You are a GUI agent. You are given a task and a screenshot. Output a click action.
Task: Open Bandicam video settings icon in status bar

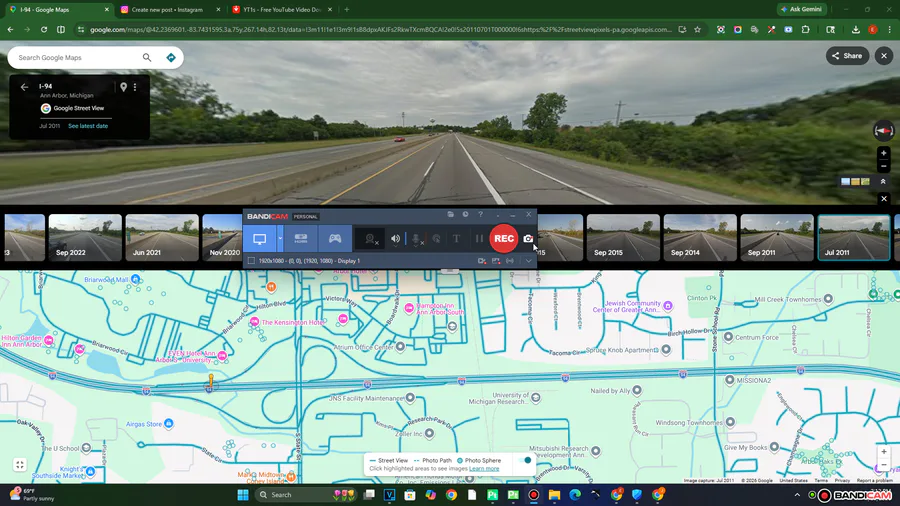click(482, 261)
